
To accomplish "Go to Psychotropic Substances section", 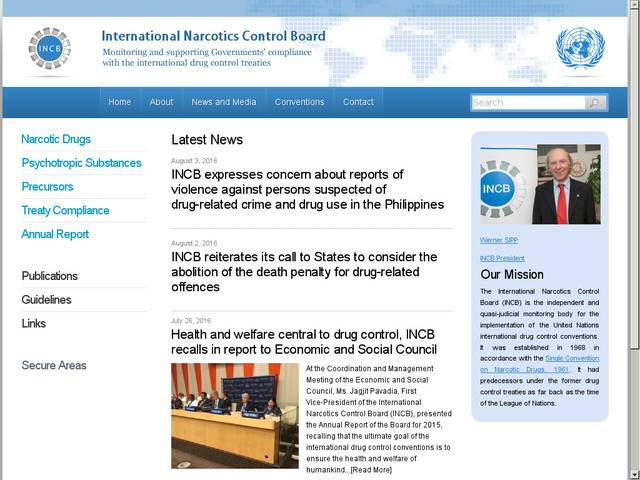I will [81, 163].
